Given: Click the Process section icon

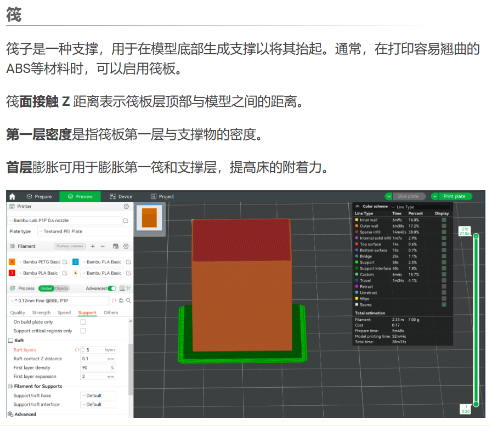Looking at the screenshot, I should coord(13,288).
